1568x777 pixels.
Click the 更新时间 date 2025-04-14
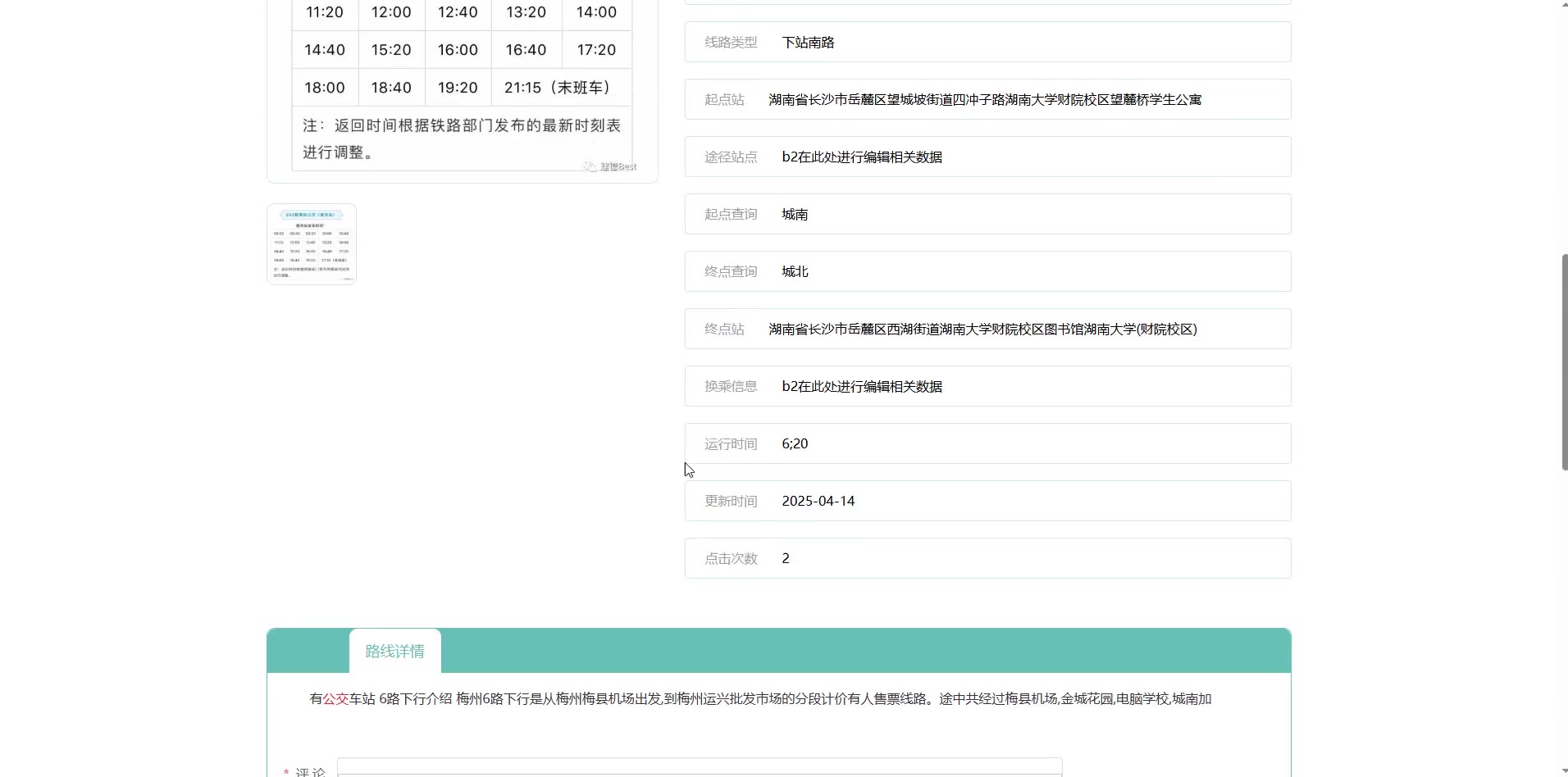(x=818, y=502)
